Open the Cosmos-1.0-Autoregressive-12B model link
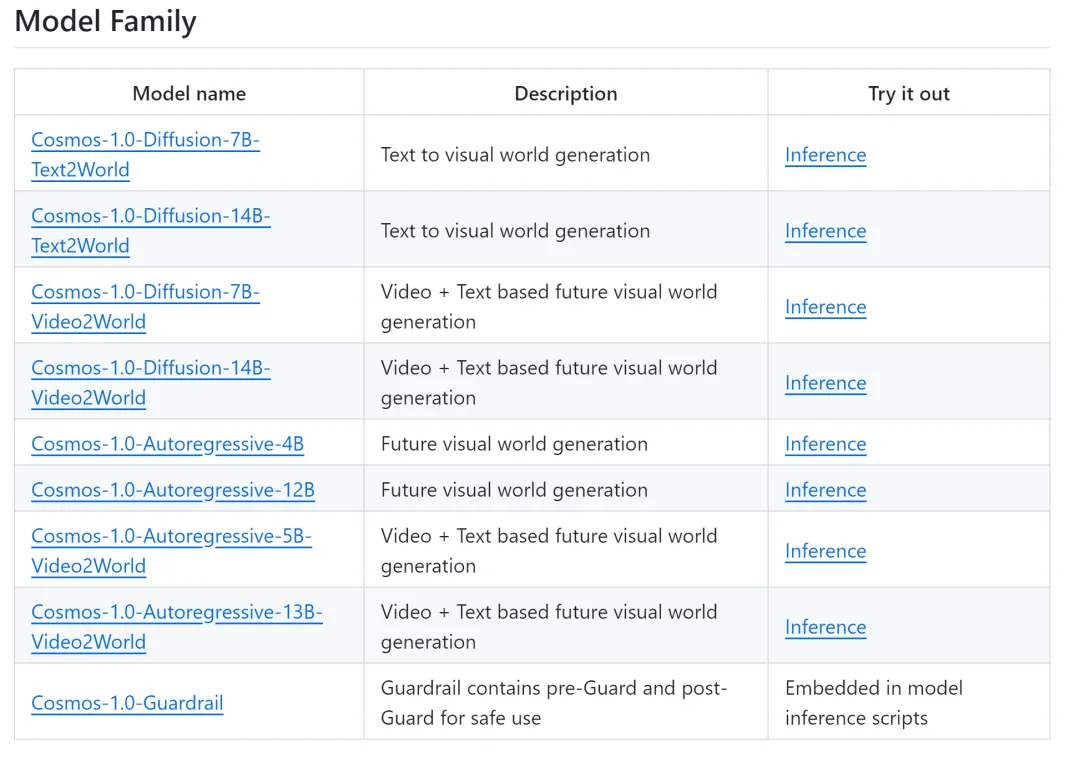Screen dimensions: 1080x758 (173, 490)
